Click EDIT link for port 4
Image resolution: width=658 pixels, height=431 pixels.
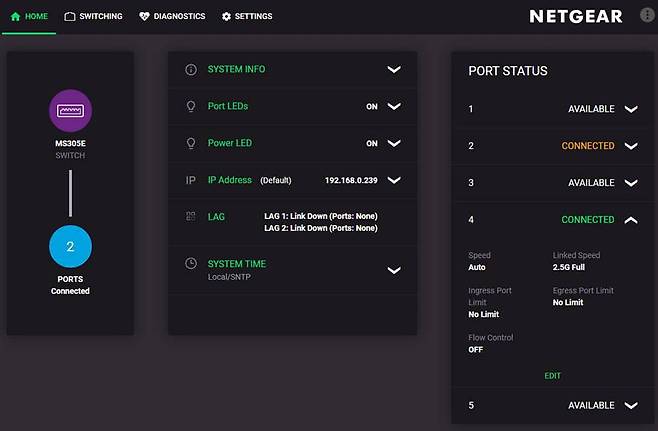(553, 376)
